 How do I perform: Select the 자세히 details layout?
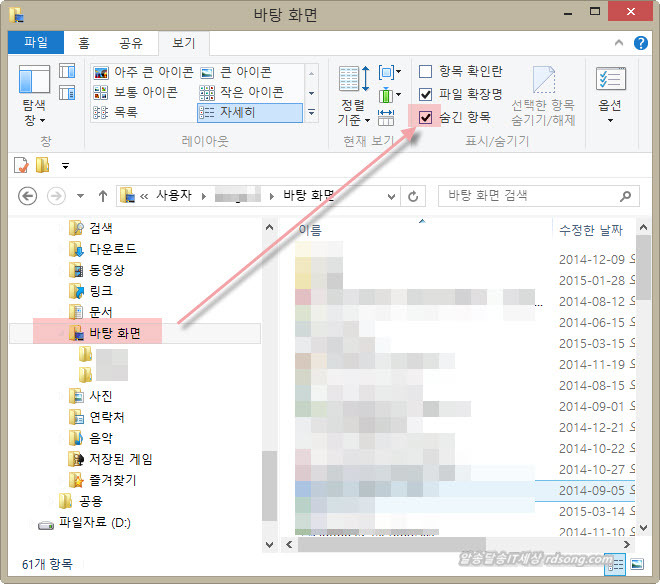click(x=250, y=112)
